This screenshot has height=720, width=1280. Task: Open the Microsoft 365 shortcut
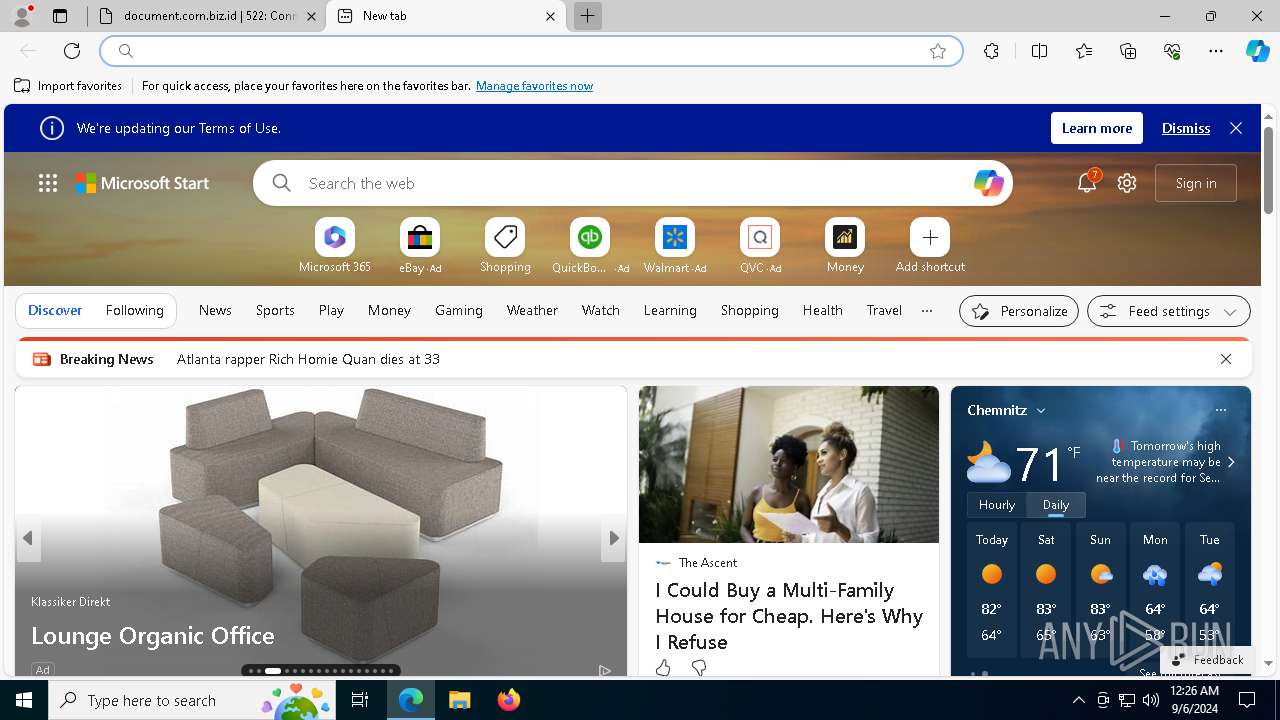coord(335,238)
